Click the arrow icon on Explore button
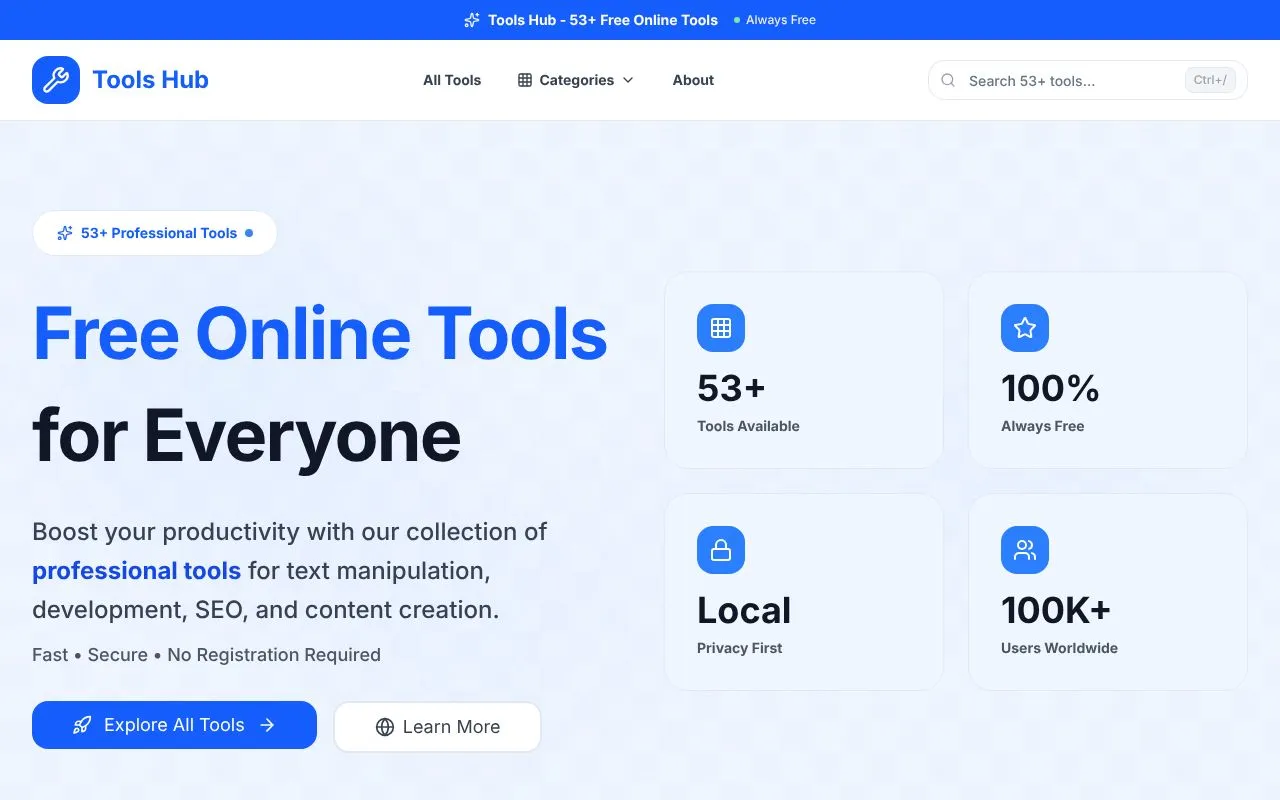 pyautogui.click(x=267, y=725)
